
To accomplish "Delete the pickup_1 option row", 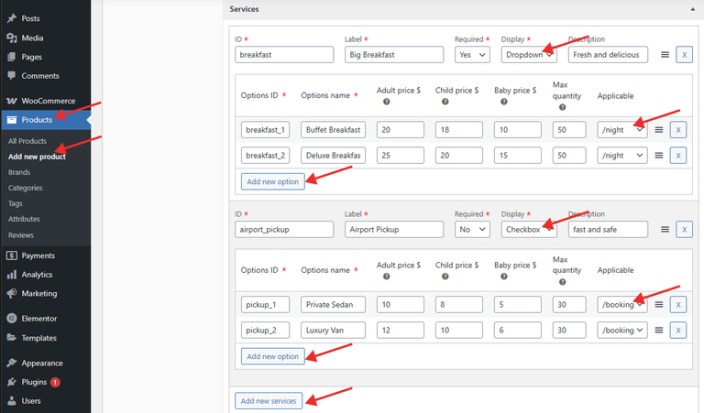I will [678, 304].
